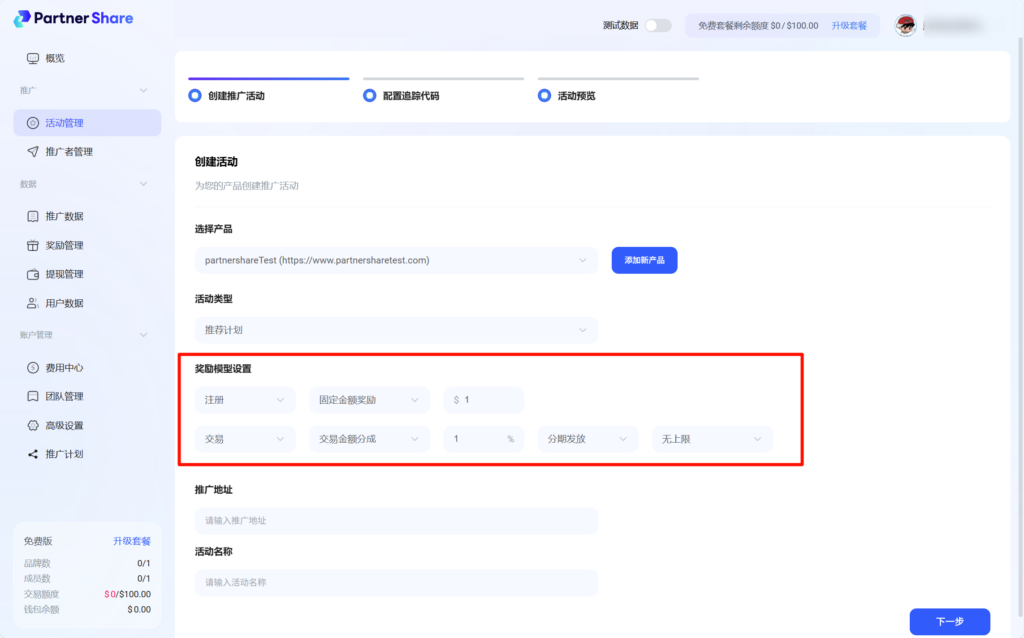
Task: Click the 推广地址 input field
Action: click(x=396, y=520)
